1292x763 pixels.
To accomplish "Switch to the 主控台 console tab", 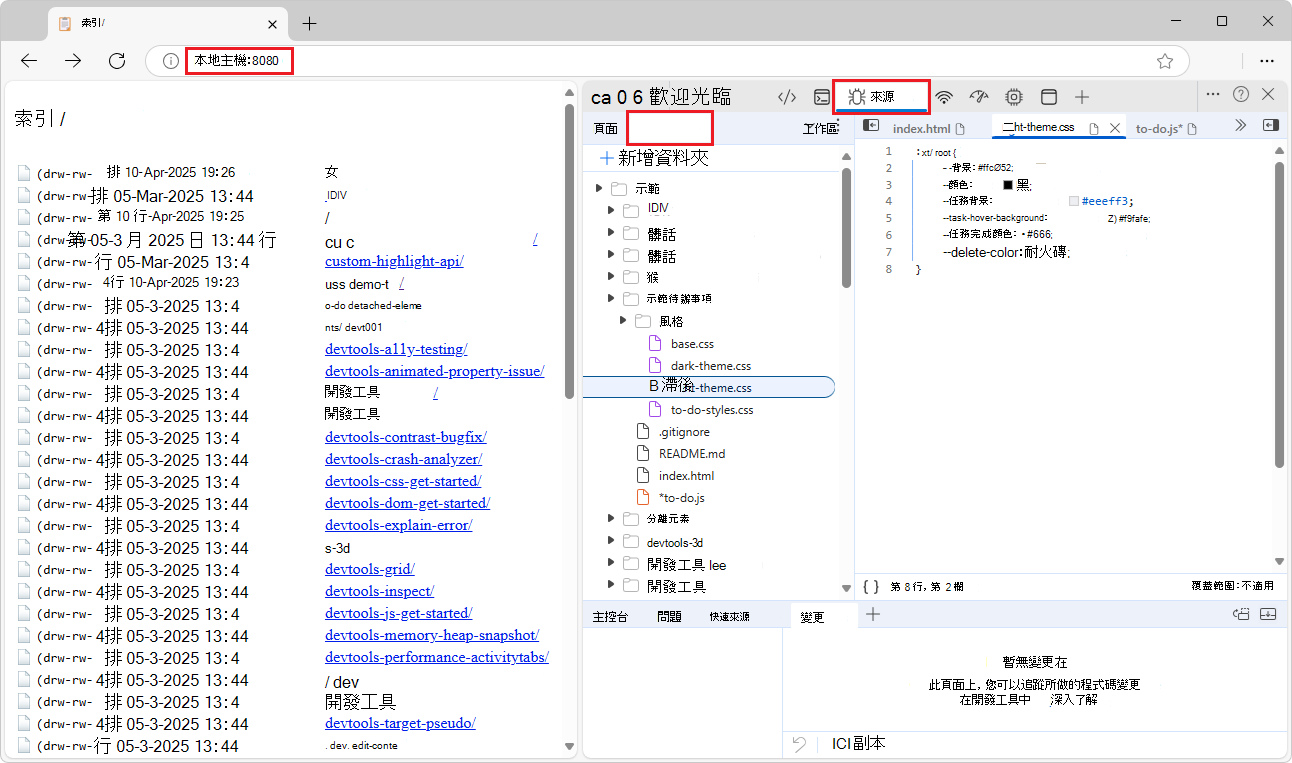I will point(610,615).
